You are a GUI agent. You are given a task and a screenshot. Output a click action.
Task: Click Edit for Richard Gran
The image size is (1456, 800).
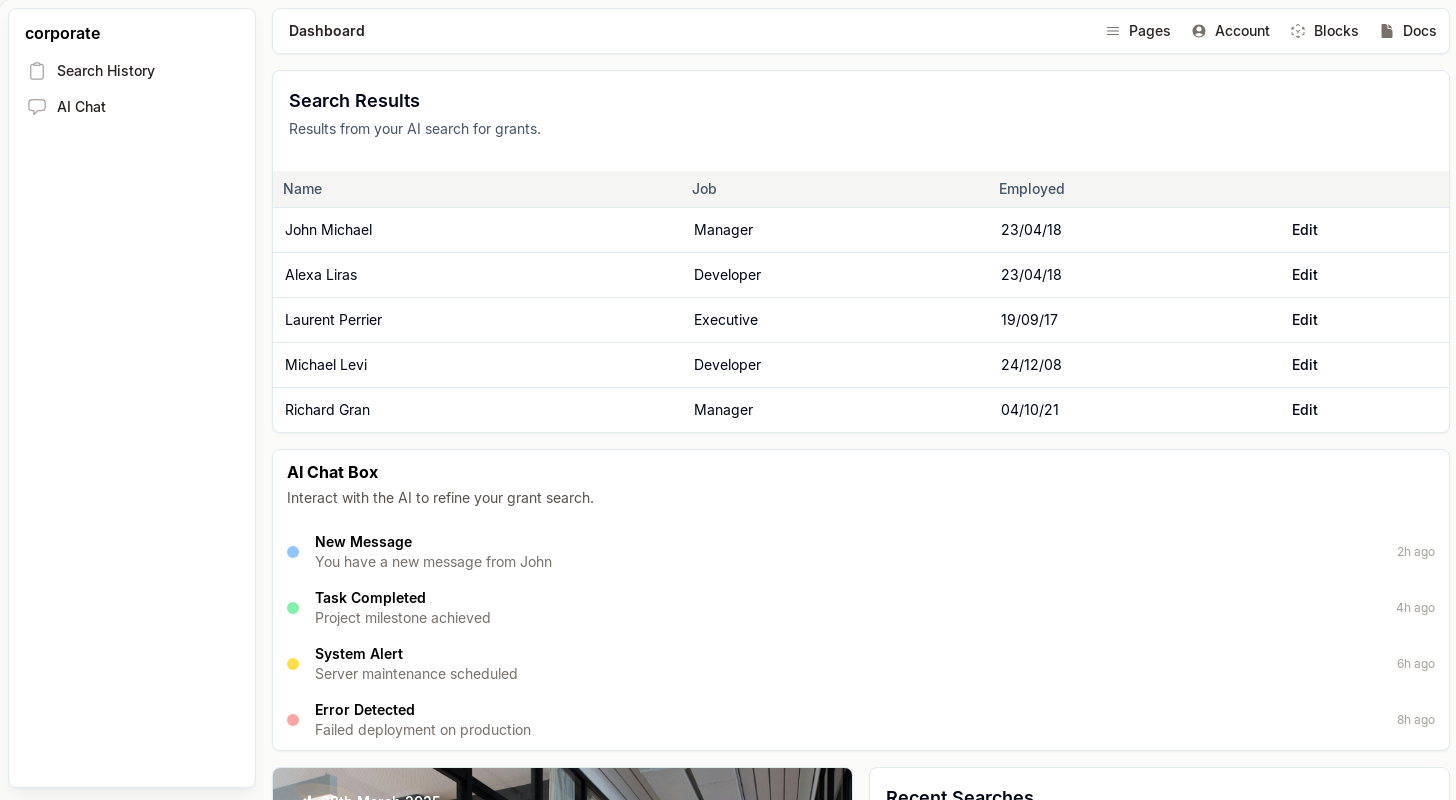(1304, 410)
